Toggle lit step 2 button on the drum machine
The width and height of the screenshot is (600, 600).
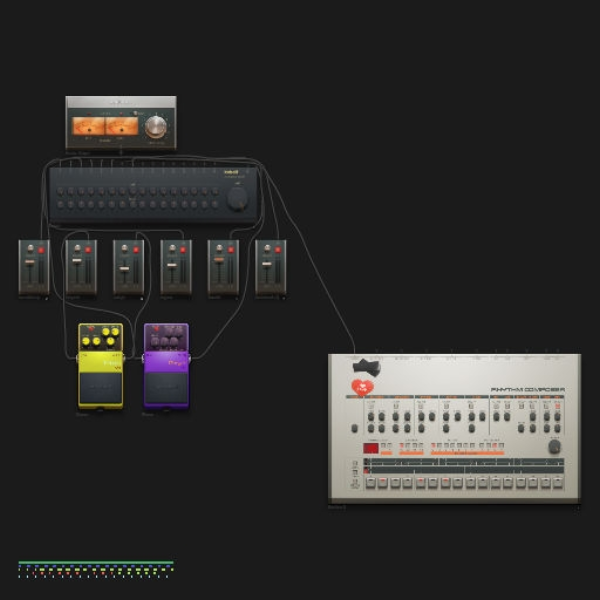(x=383, y=482)
